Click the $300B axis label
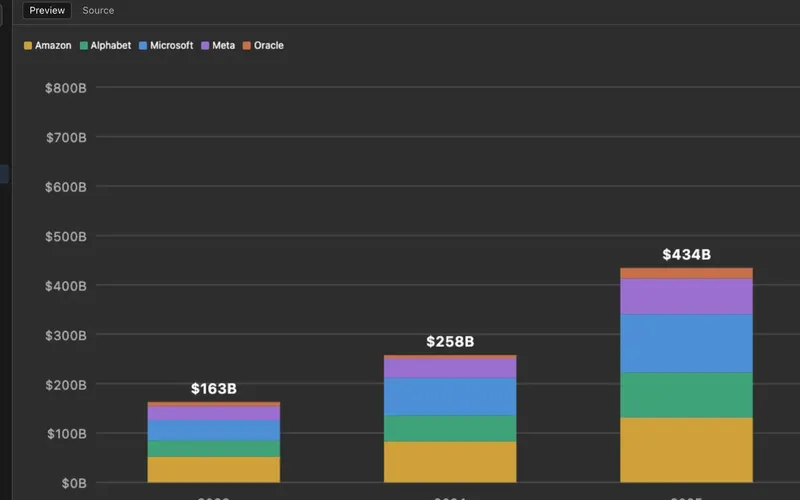The width and height of the screenshot is (800, 500). click(x=66, y=336)
